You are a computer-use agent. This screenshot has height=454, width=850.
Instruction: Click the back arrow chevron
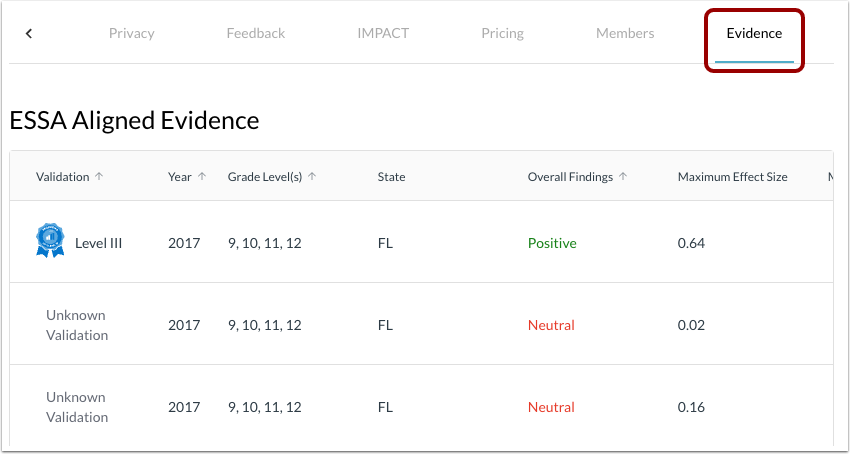[x=29, y=34]
